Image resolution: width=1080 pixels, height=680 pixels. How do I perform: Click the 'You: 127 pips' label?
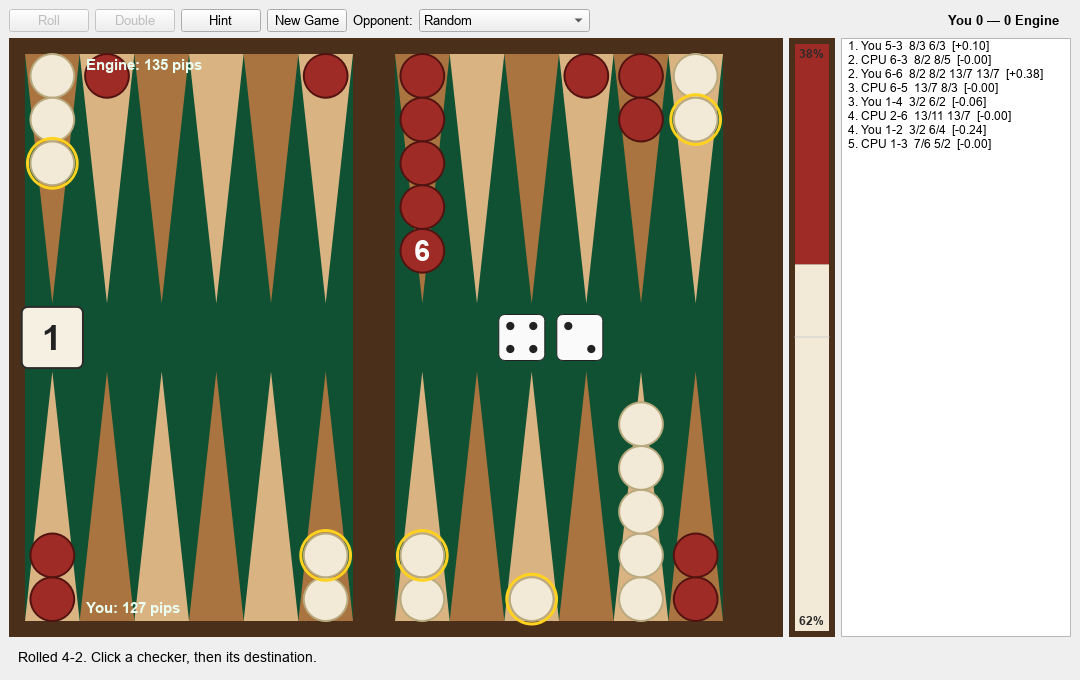click(133, 608)
